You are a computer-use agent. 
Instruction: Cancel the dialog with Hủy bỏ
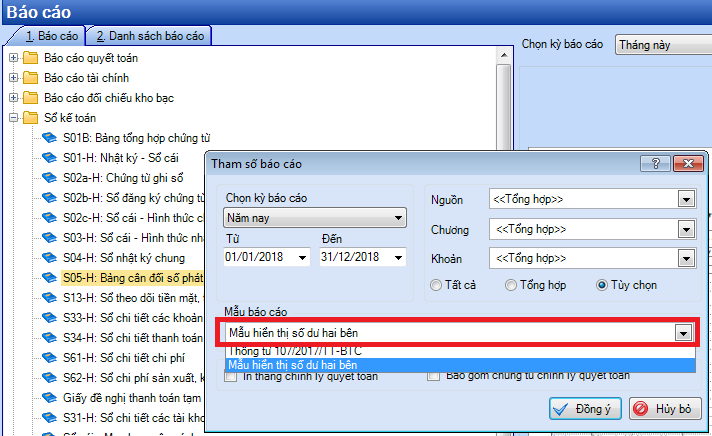[x=660, y=409]
